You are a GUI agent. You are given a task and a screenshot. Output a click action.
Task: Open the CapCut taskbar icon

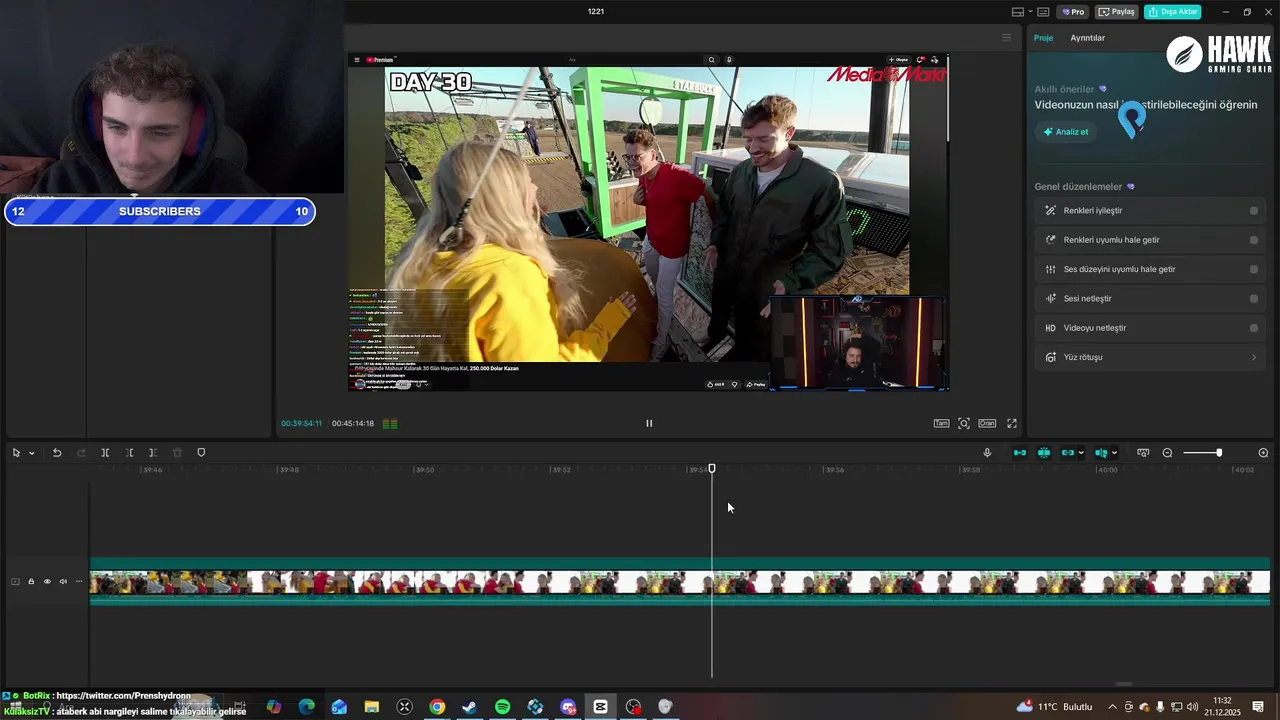(x=600, y=707)
